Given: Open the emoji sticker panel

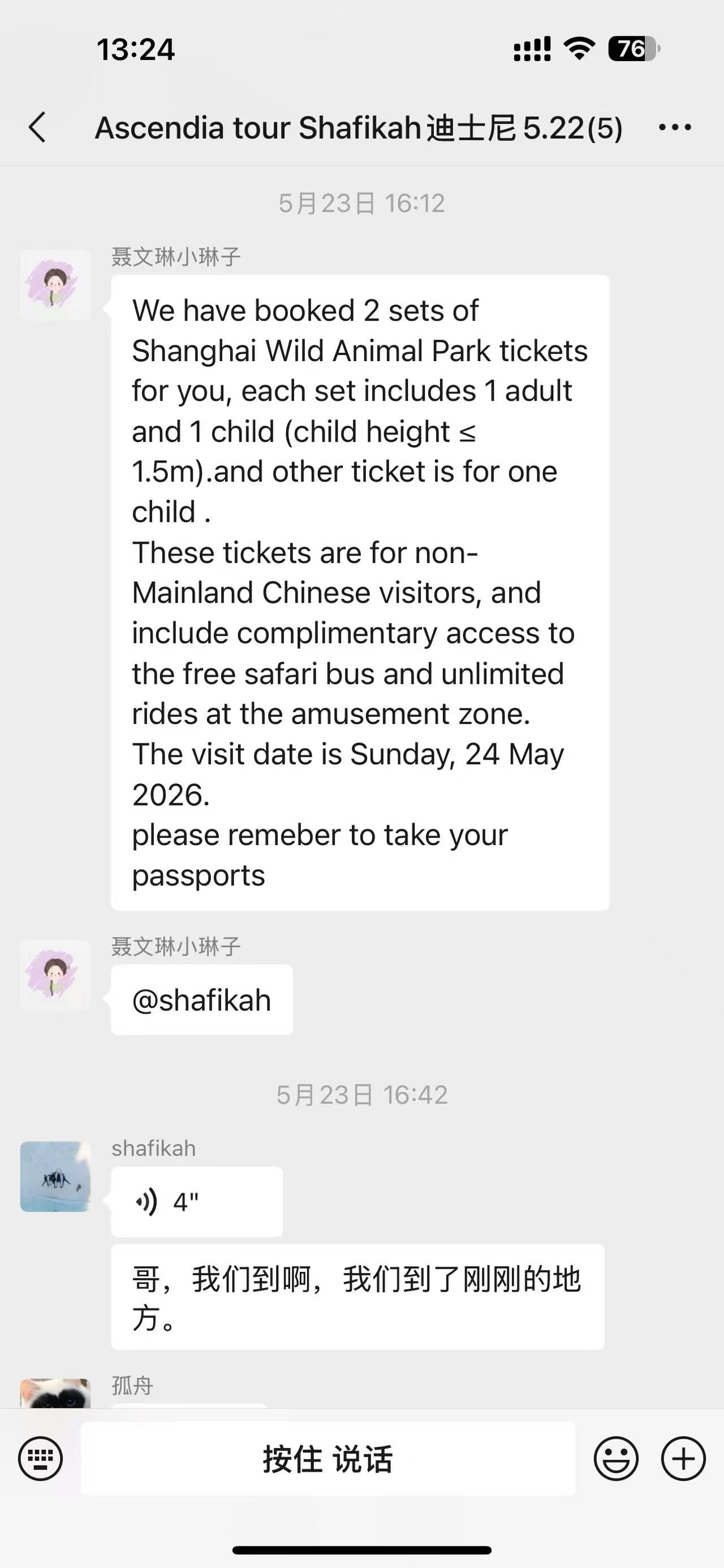Looking at the screenshot, I should point(615,1458).
